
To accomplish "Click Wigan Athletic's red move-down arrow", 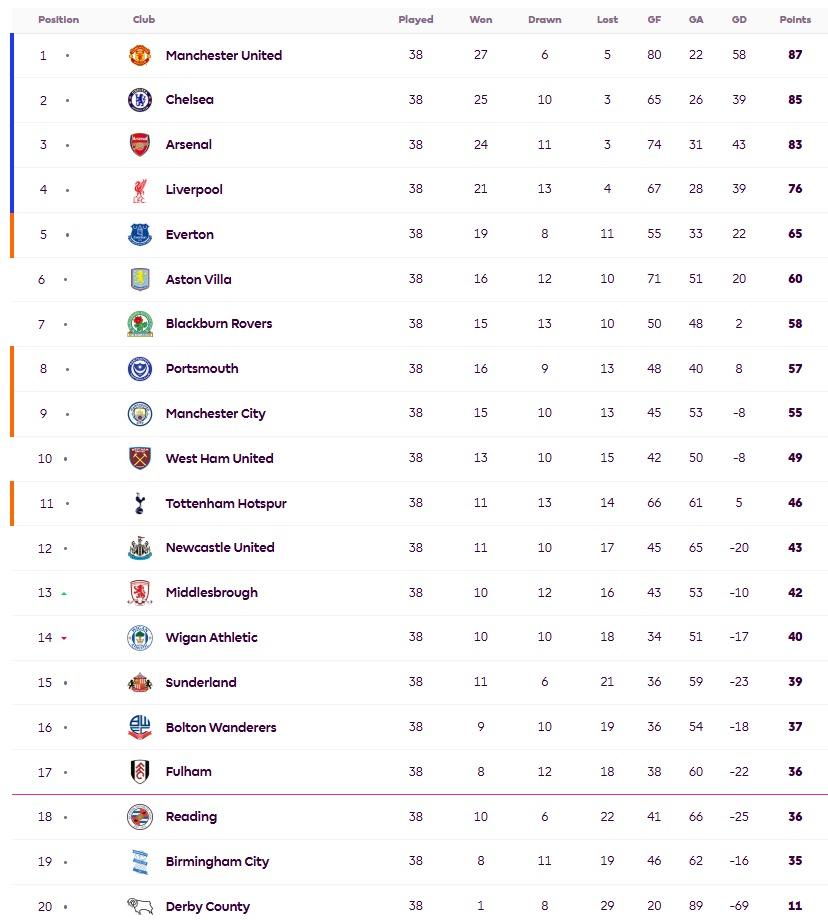I will coord(64,638).
